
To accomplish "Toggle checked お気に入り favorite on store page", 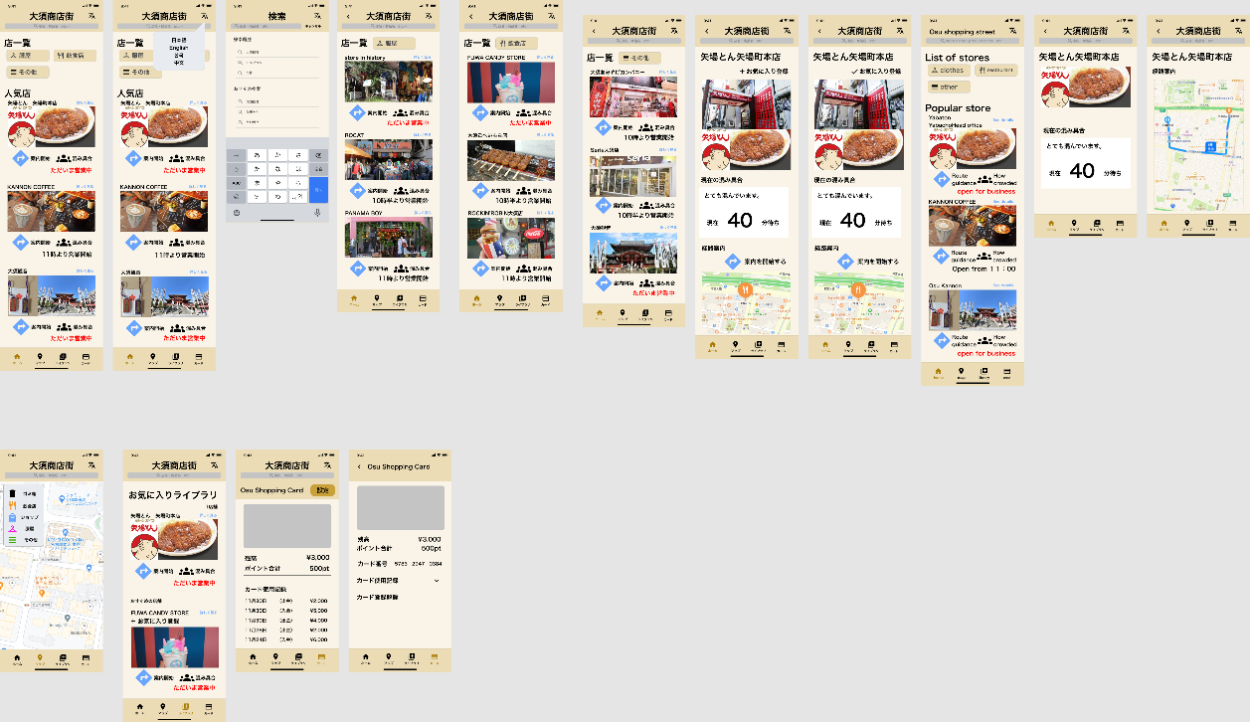I will (875, 72).
